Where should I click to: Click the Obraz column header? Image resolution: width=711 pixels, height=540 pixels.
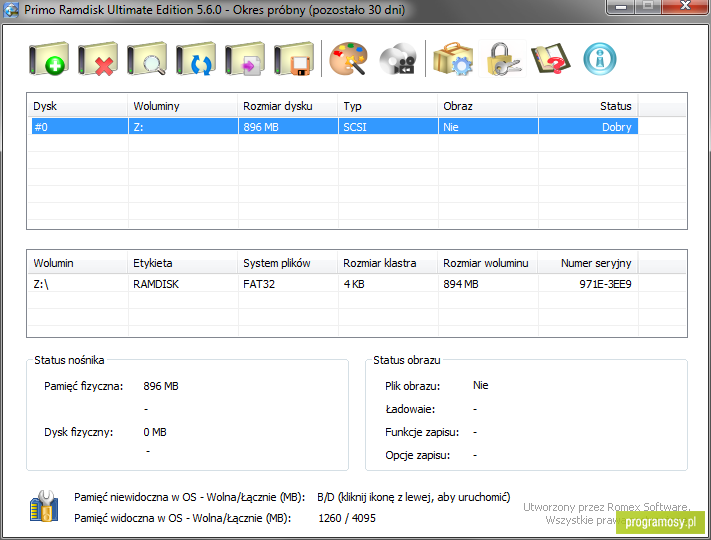pos(488,106)
